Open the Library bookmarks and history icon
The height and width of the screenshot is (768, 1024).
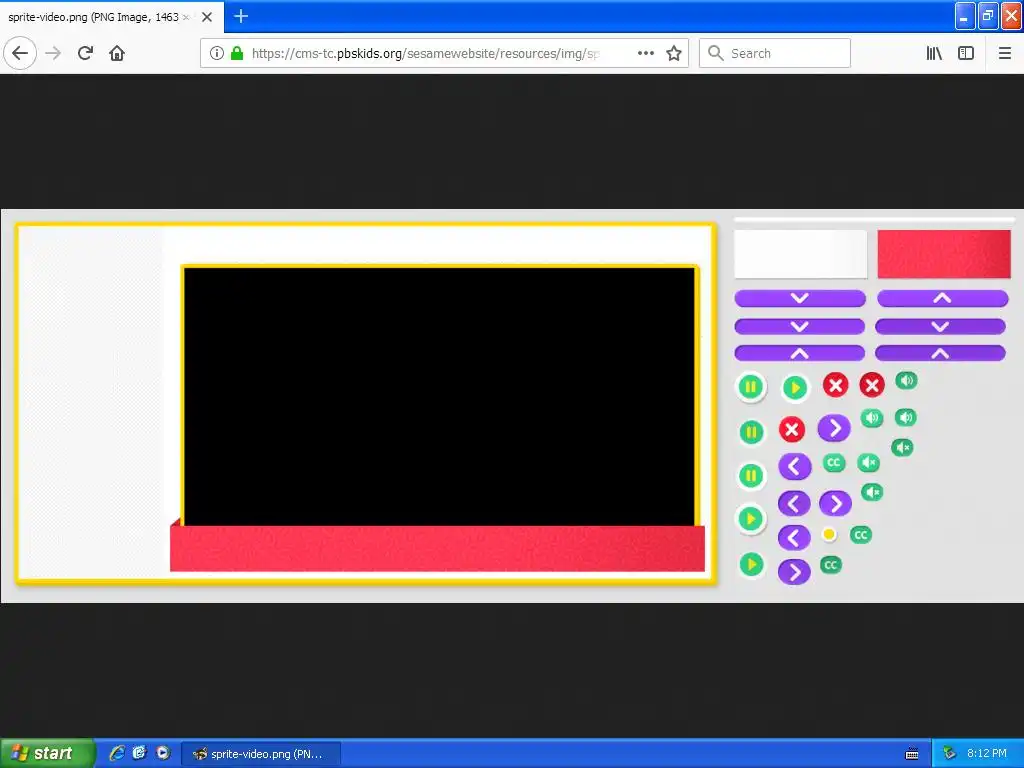click(x=935, y=54)
